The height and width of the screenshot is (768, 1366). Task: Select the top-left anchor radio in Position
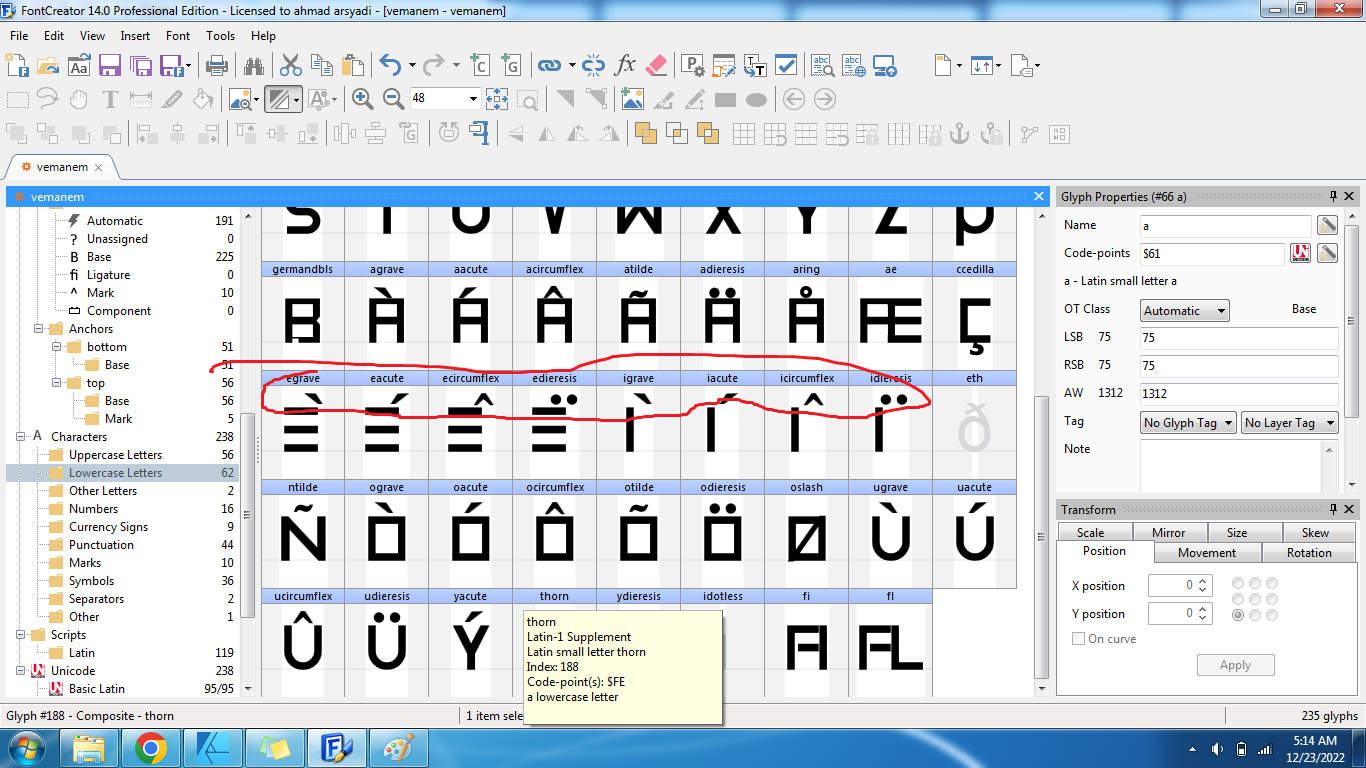pyautogui.click(x=1238, y=583)
